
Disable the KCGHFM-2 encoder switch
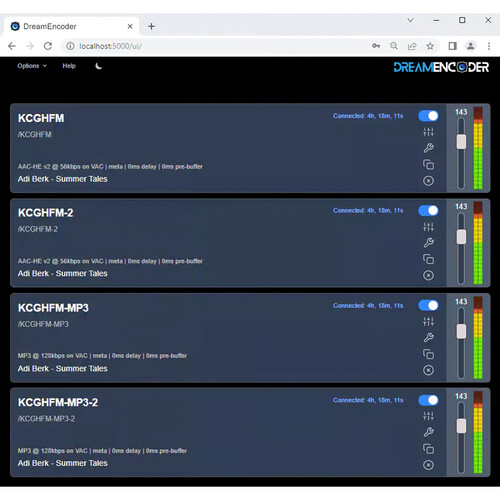[428, 211]
